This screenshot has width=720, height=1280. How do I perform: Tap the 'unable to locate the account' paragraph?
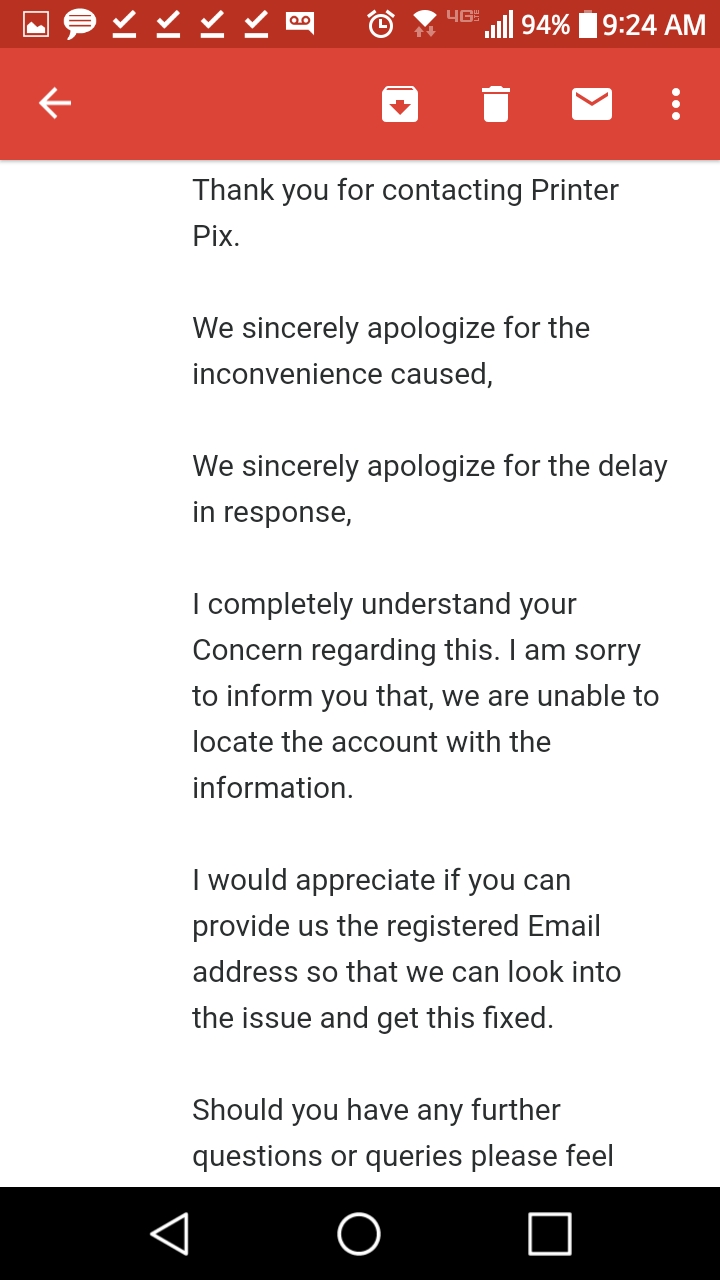click(x=426, y=696)
